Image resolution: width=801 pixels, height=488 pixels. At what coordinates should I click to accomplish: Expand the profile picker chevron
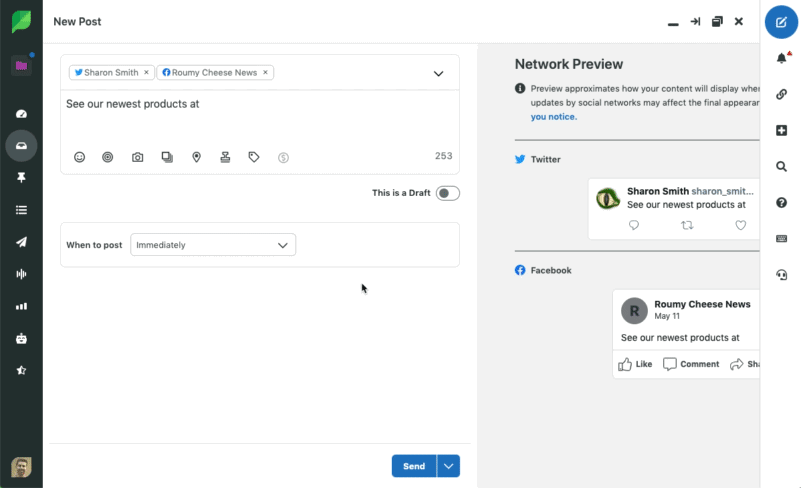coord(438,73)
